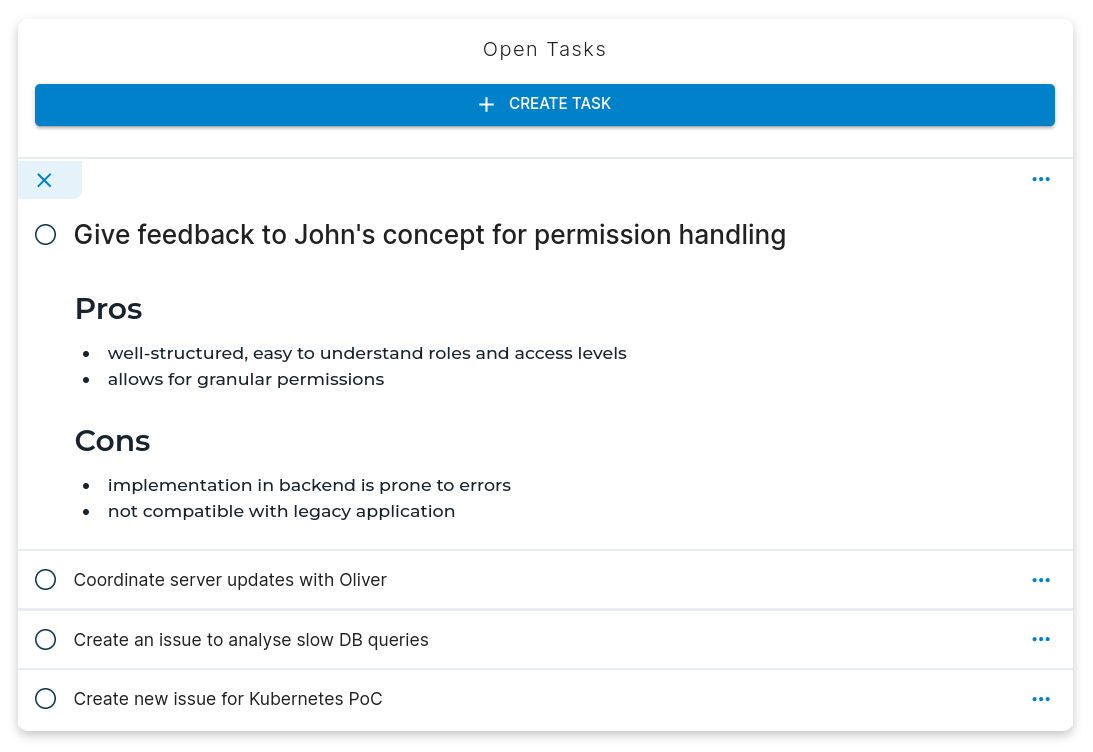Screen dimensions: 1093x752
Task: Click the Open Tasks heading
Action: click(x=545, y=49)
